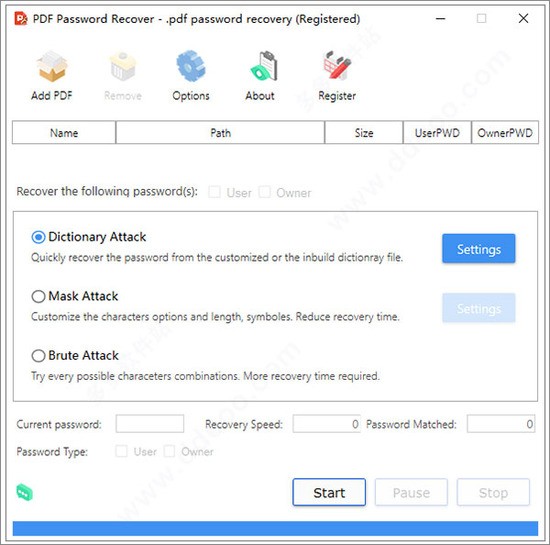Open Dictionary Attack Settings button

click(479, 249)
